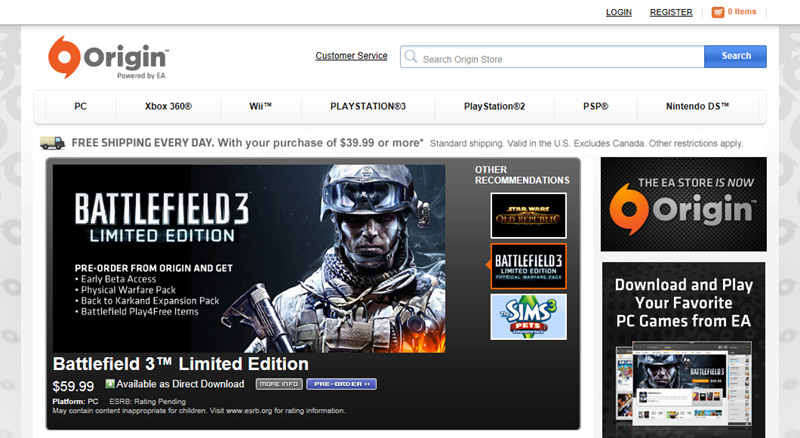Click 'FREE SHIPPING EVERY DAY' text
The width and height of the screenshot is (800, 438).
[142, 143]
